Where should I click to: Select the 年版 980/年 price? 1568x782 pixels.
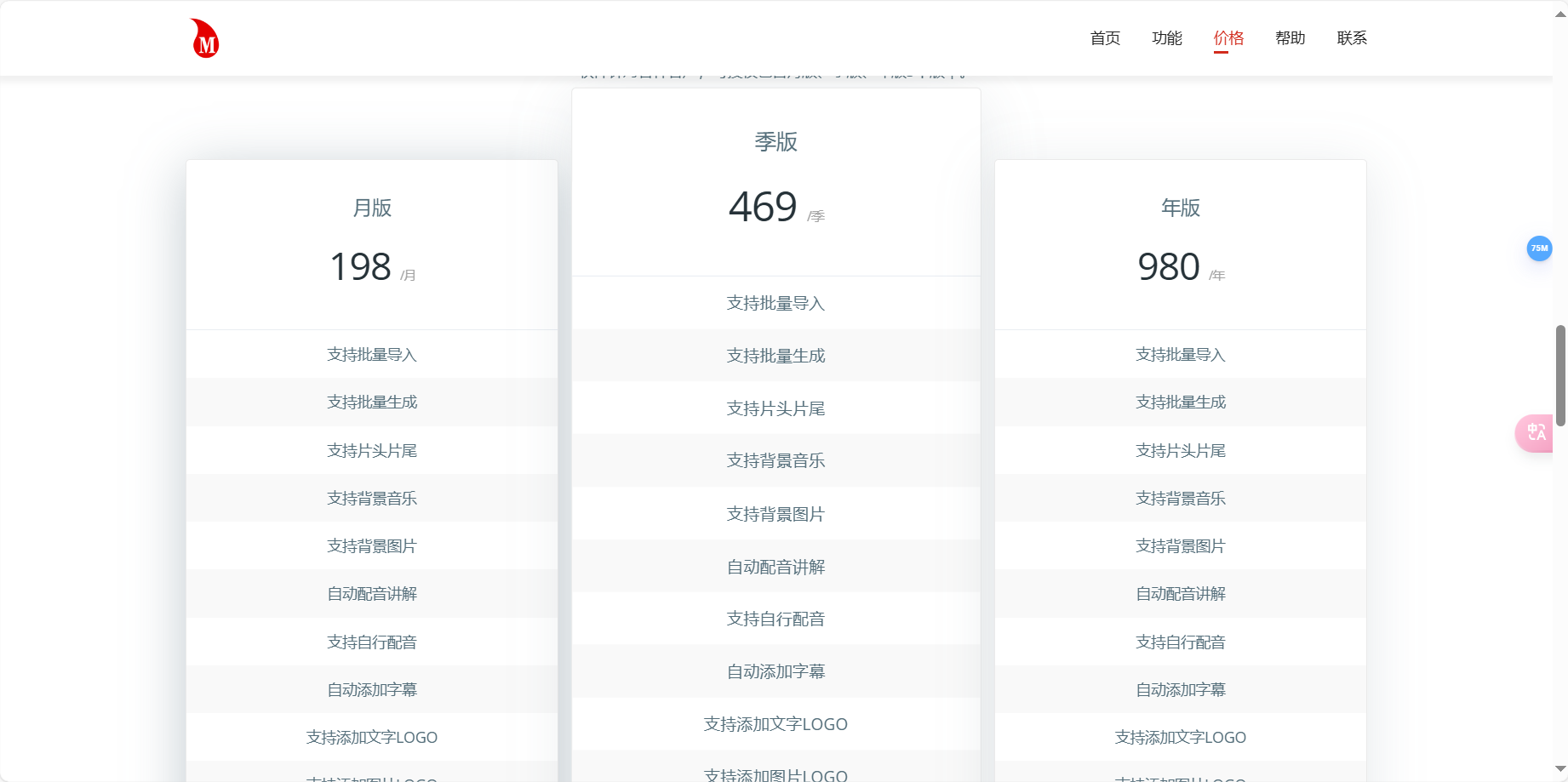(1180, 266)
